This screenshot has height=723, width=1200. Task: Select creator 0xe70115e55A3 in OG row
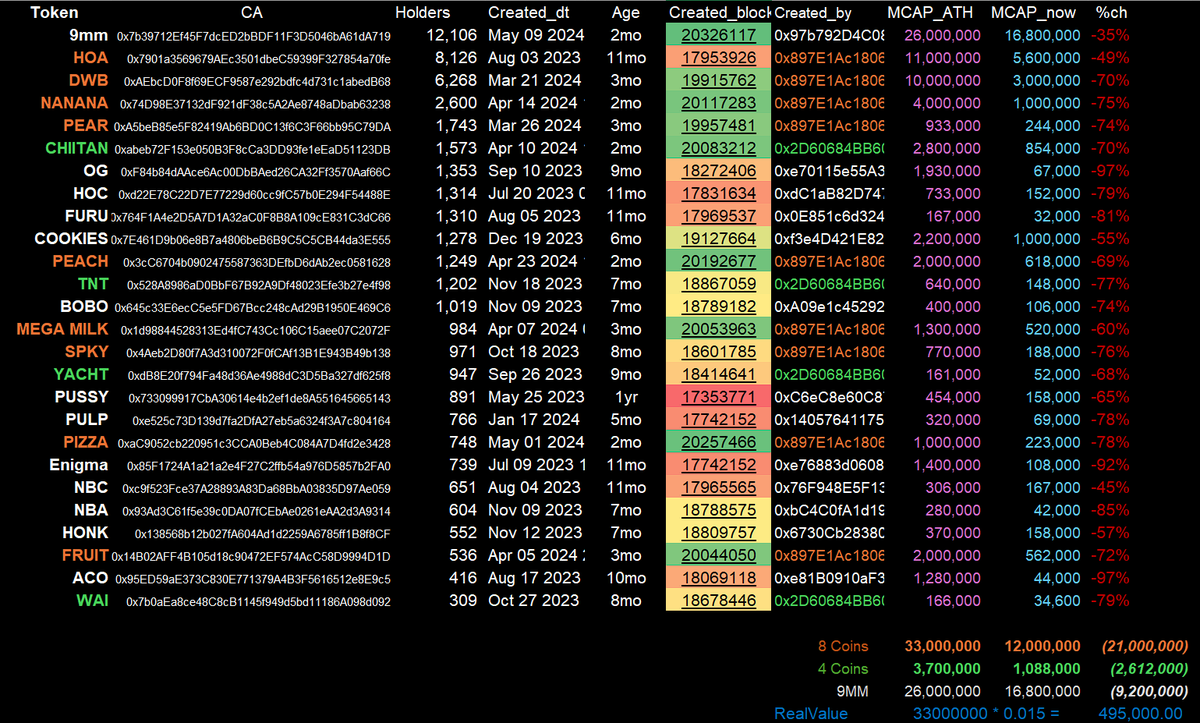click(829, 170)
